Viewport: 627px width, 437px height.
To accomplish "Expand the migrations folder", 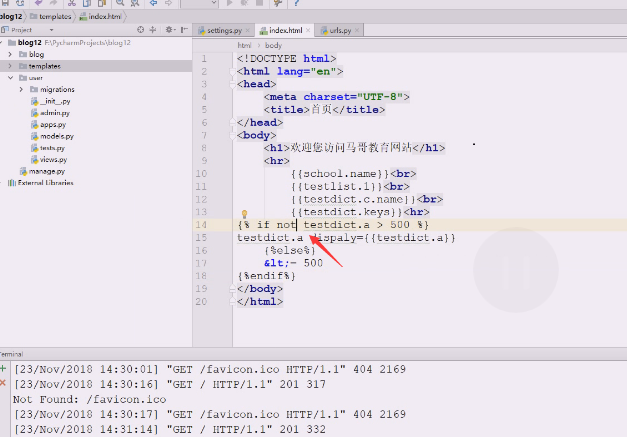I will (21, 90).
